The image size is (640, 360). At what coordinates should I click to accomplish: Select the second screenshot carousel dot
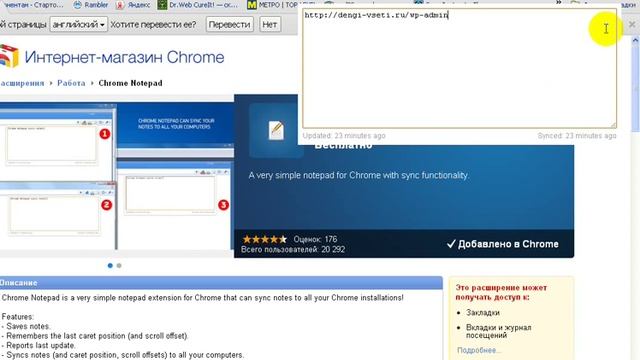click(119, 266)
